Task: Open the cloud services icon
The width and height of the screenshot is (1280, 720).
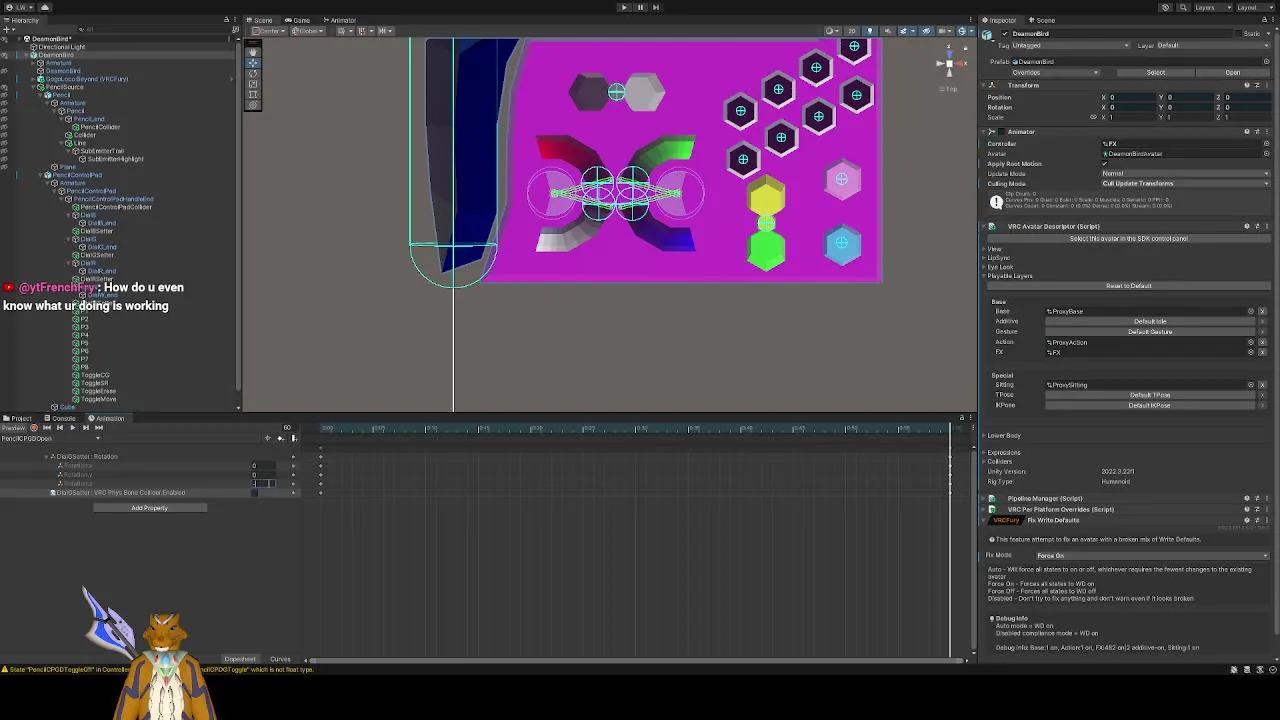Action: pyautogui.click(x=44, y=7)
